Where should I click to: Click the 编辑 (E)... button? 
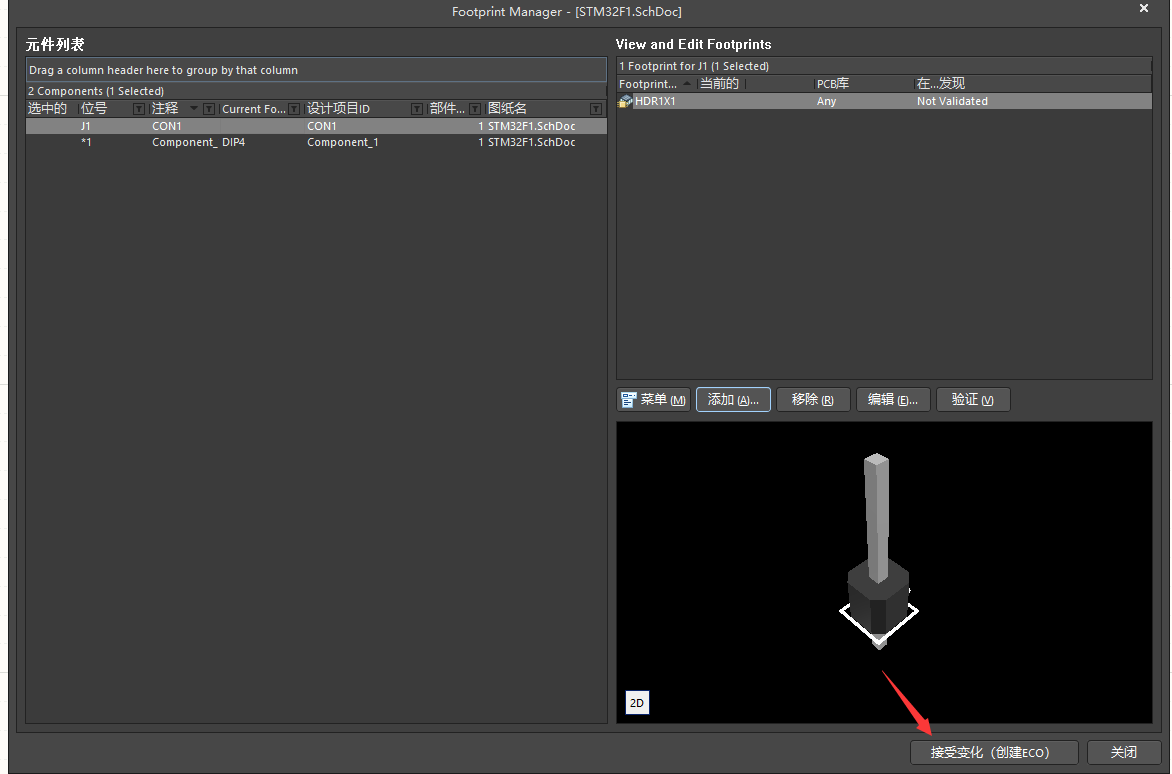[893, 400]
